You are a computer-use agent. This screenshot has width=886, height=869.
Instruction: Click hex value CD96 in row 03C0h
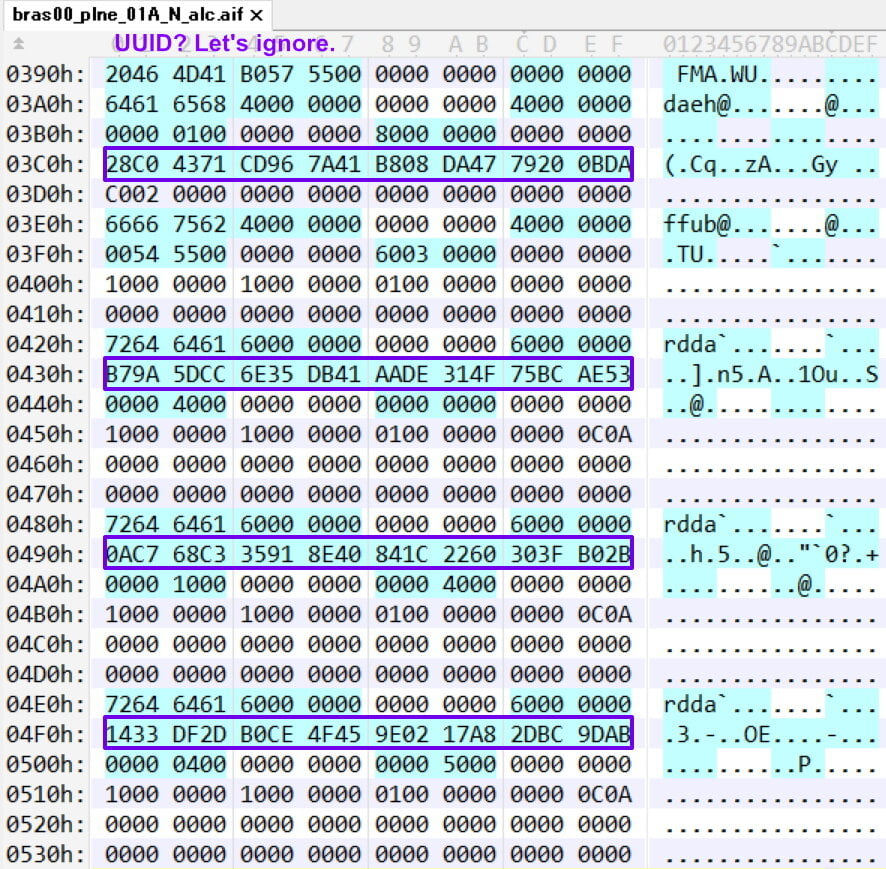tap(267, 164)
